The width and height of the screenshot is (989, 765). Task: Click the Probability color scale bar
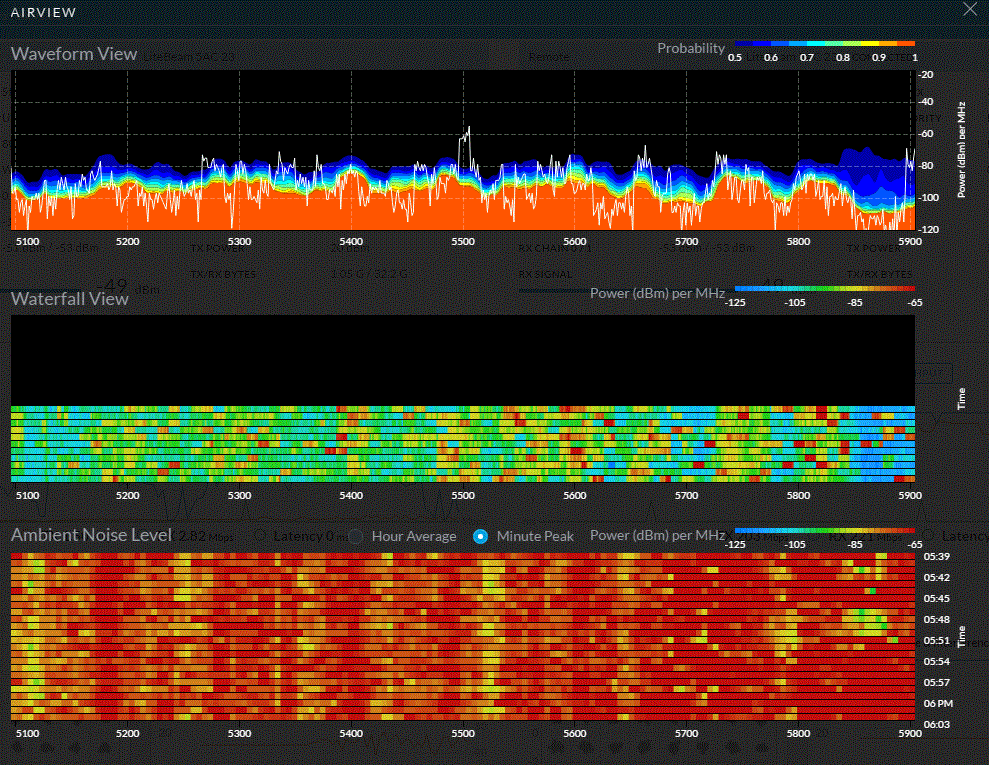tap(824, 44)
